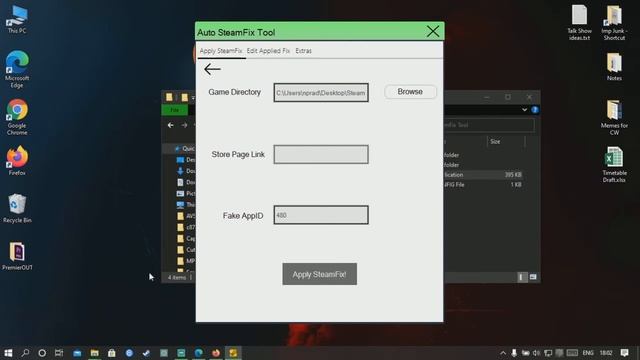Open the 18:02 clock in taskbar
Viewport: 640px width, 360px height.
606,353
